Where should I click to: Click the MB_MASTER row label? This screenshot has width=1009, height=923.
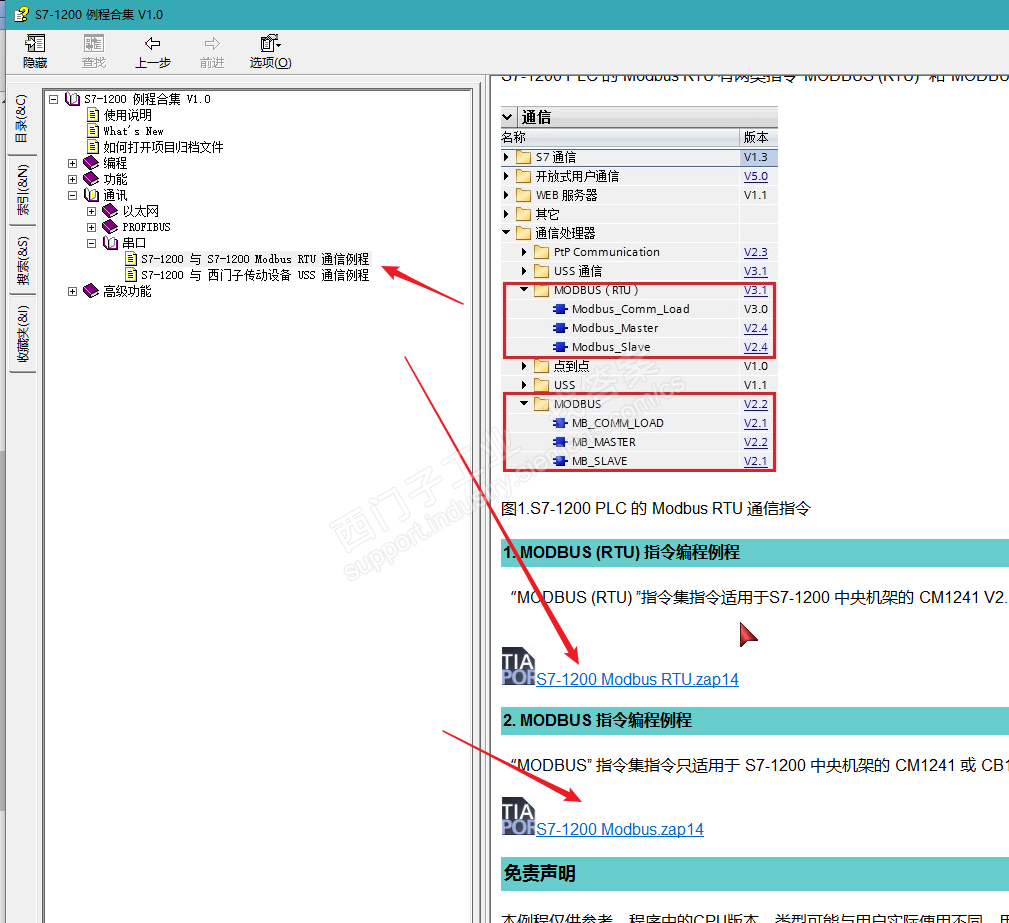click(604, 442)
